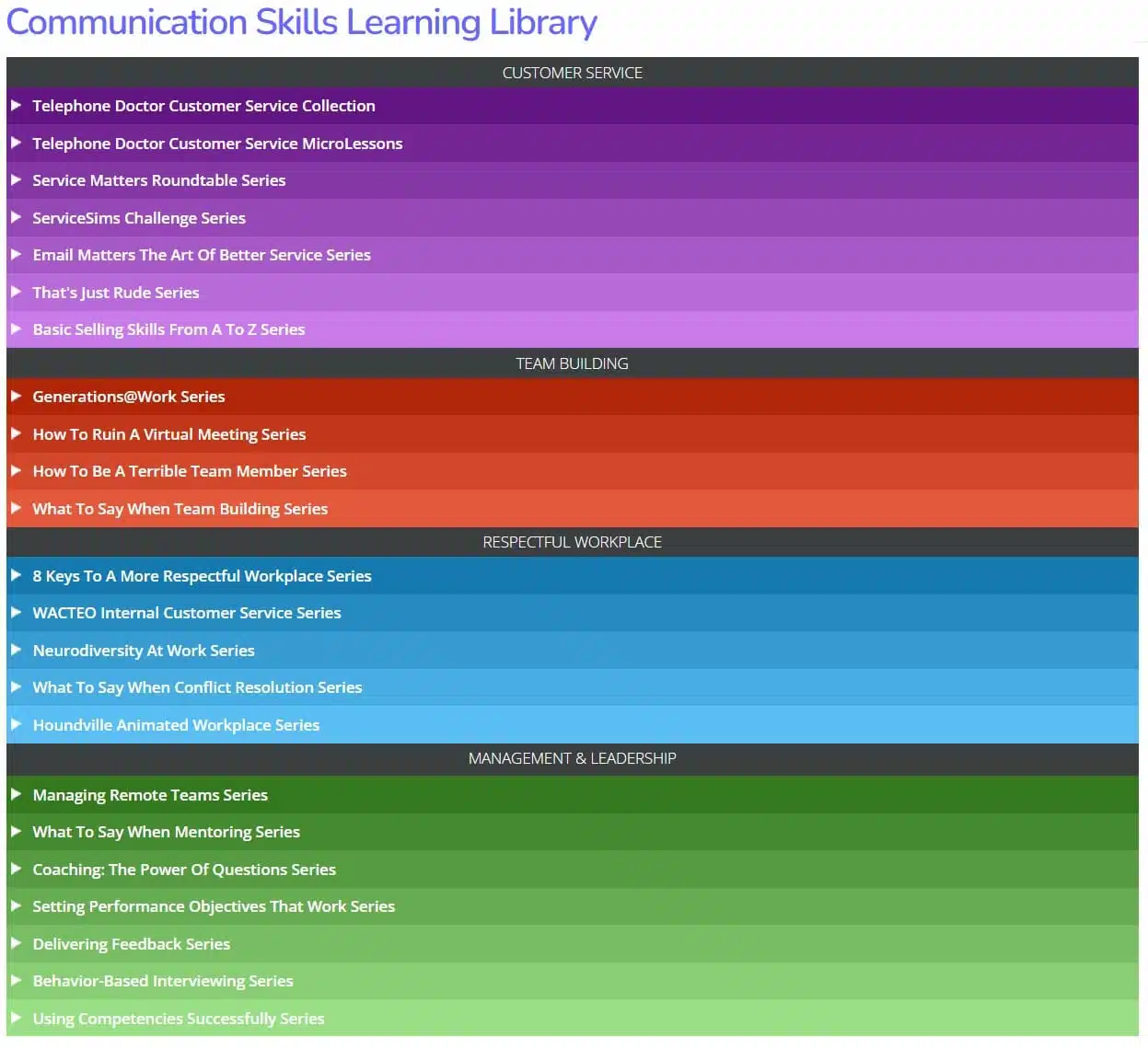This screenshot has width=1148, height=1049.
Task: Select What To Say When Team Building Series title
Action: click(x=180, y=509)
